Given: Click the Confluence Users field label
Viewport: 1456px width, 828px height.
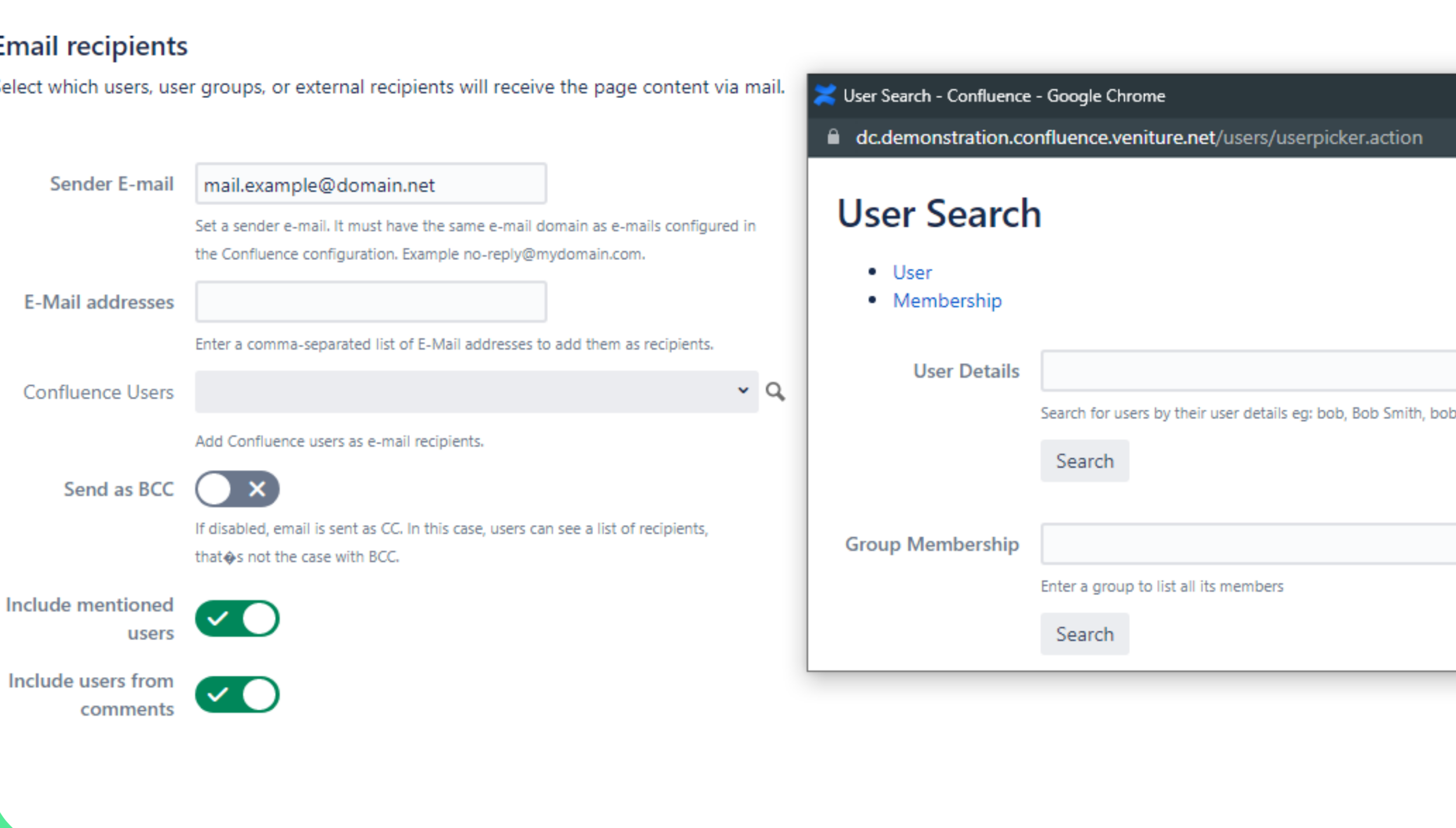Looking at the screenshot, I should tap(98, 392).
